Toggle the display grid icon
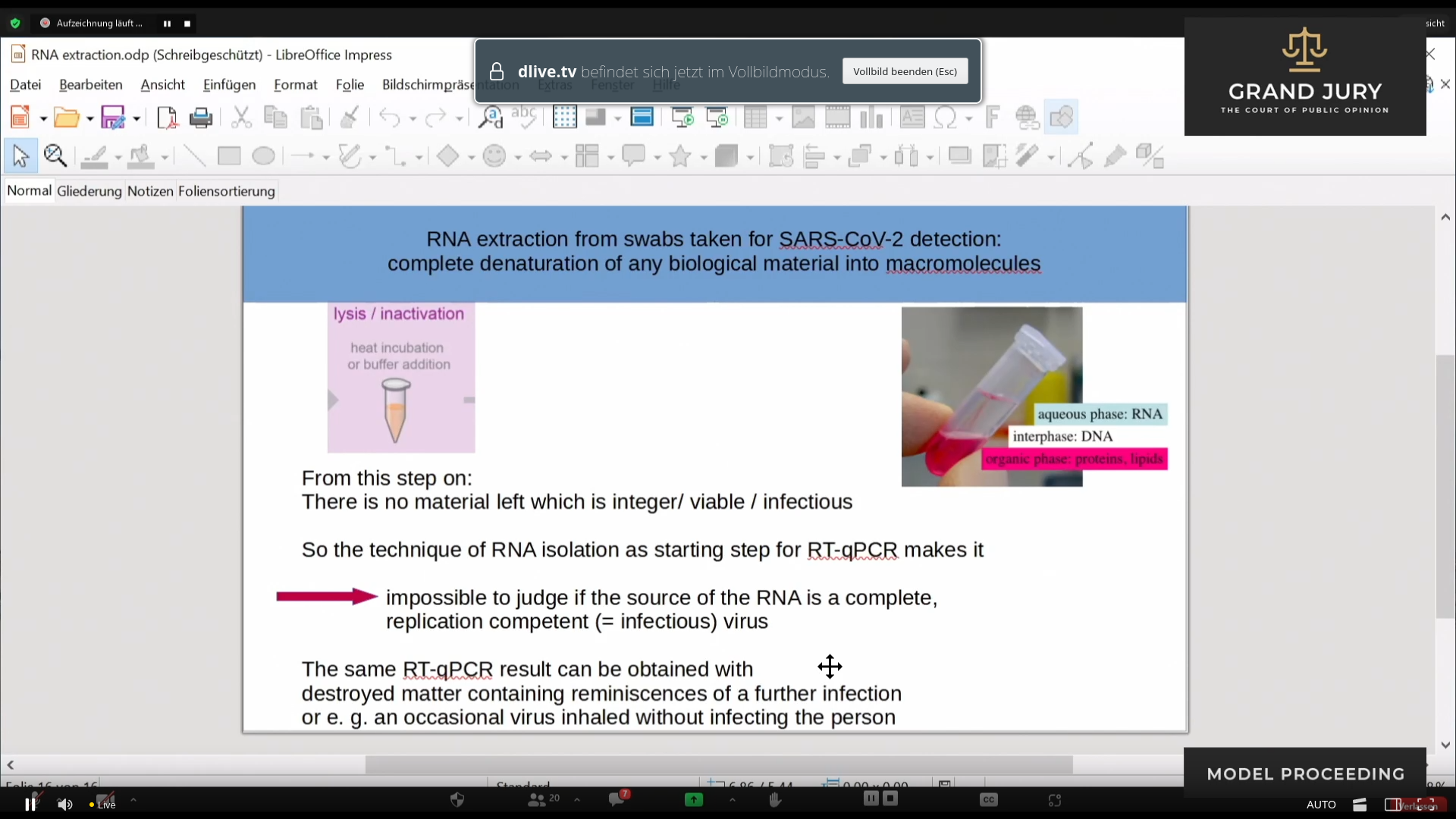Image resolution: width=1456 pixels, height=819 pixels. pos(564,118)
